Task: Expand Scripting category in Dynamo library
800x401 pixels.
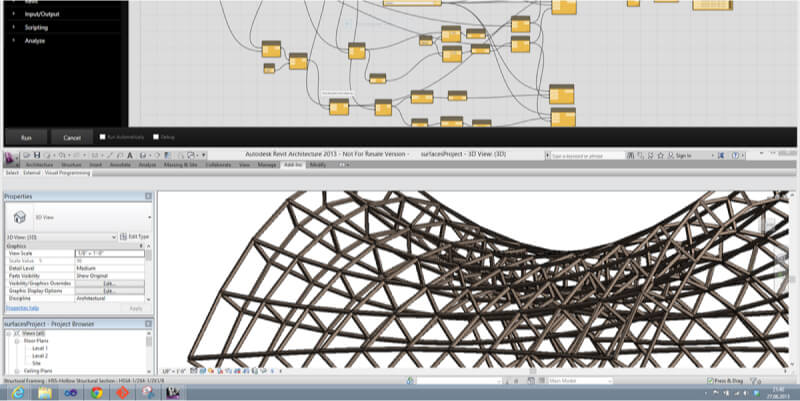Action: (x=14, y=28)
